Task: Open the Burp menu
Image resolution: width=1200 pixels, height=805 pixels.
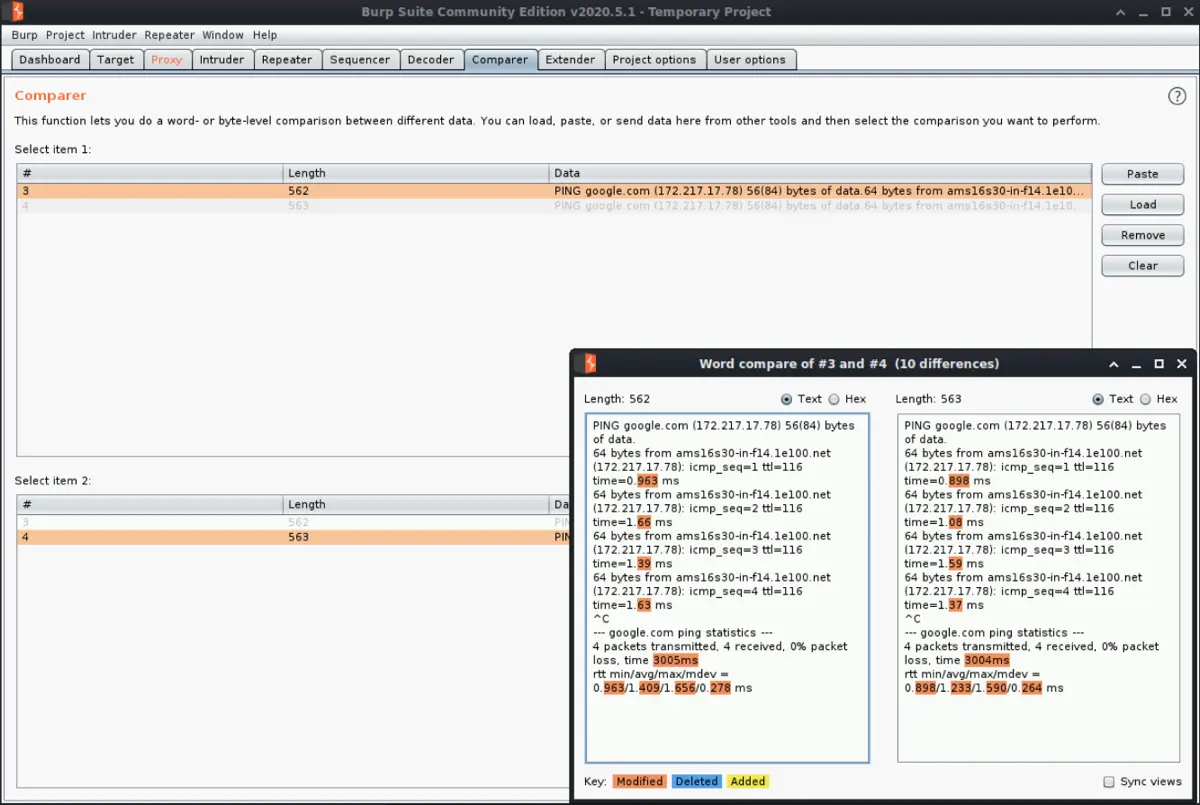Action: tap(25, 34)
